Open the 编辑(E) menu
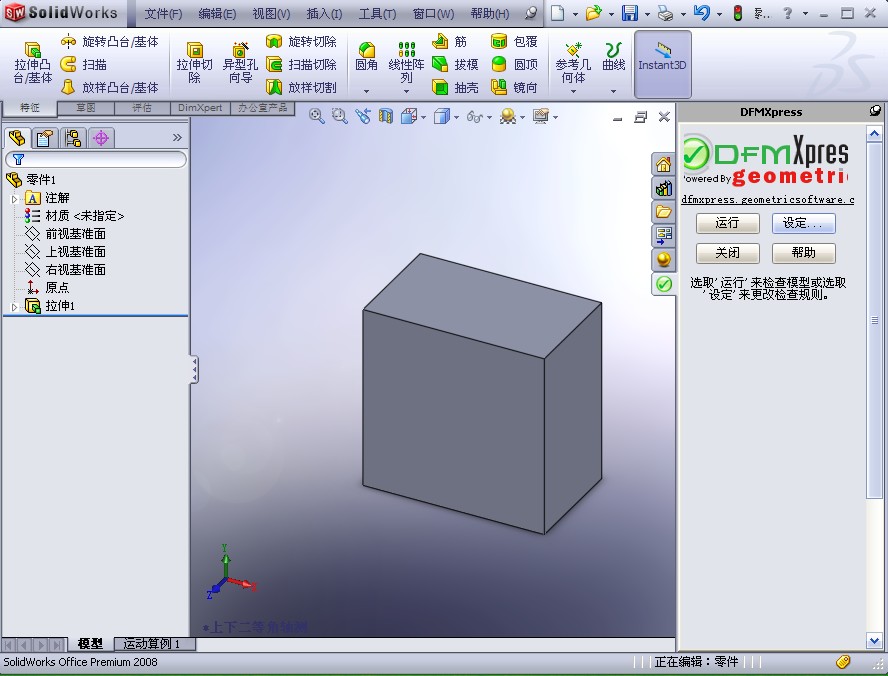888x676 pixels. [x=217, y=14]
